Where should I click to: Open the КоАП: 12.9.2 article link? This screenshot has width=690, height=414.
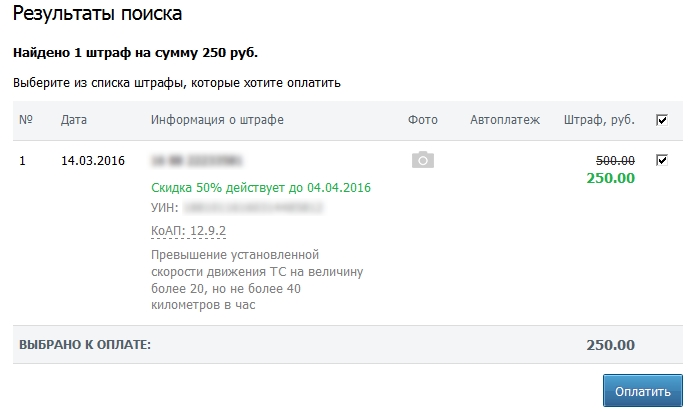[x=188, y=231]
